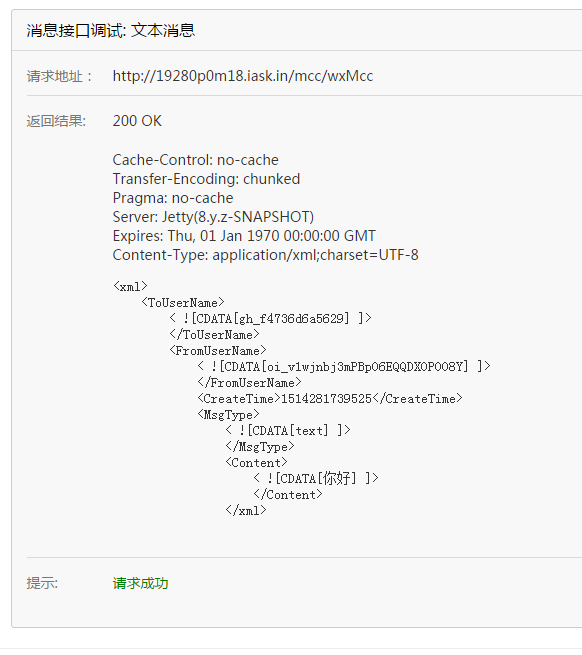This screenshot has width=582, height=655.
Task: Click the <ToUserName> opening tag
Action: [183, 302]
